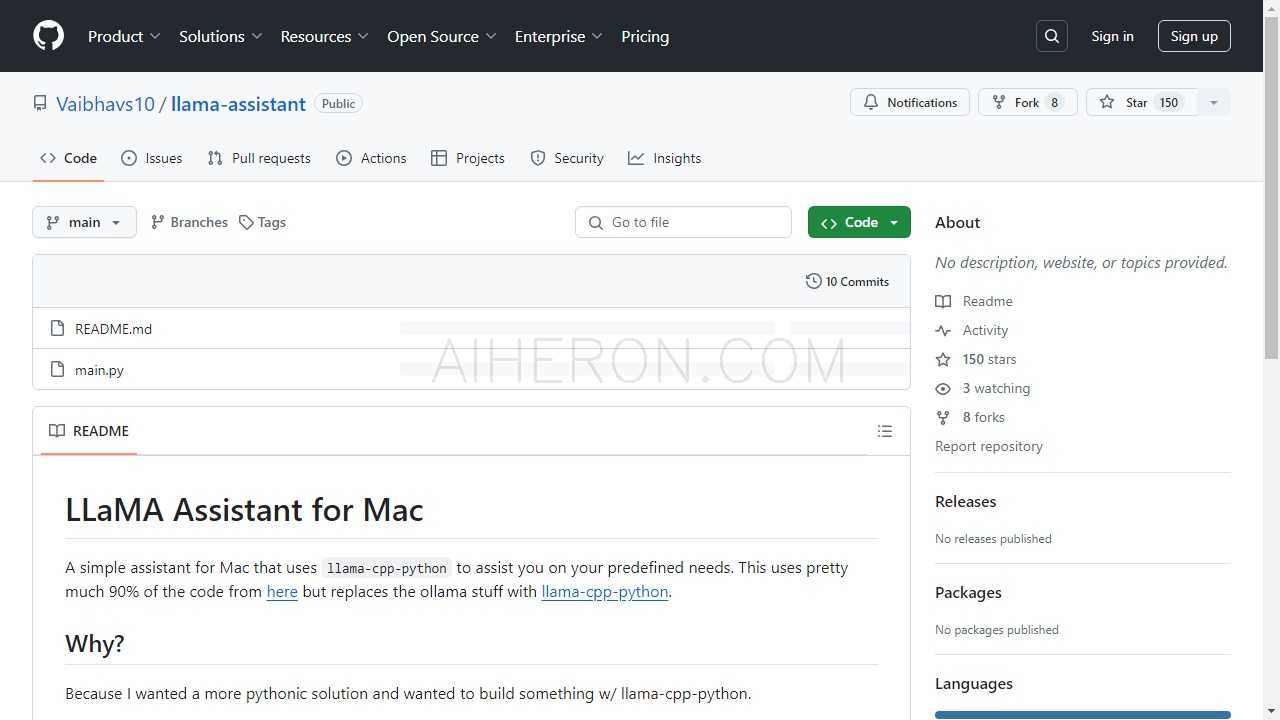
Task: Select the README tab in file viewer
Action: coord(89,431)
